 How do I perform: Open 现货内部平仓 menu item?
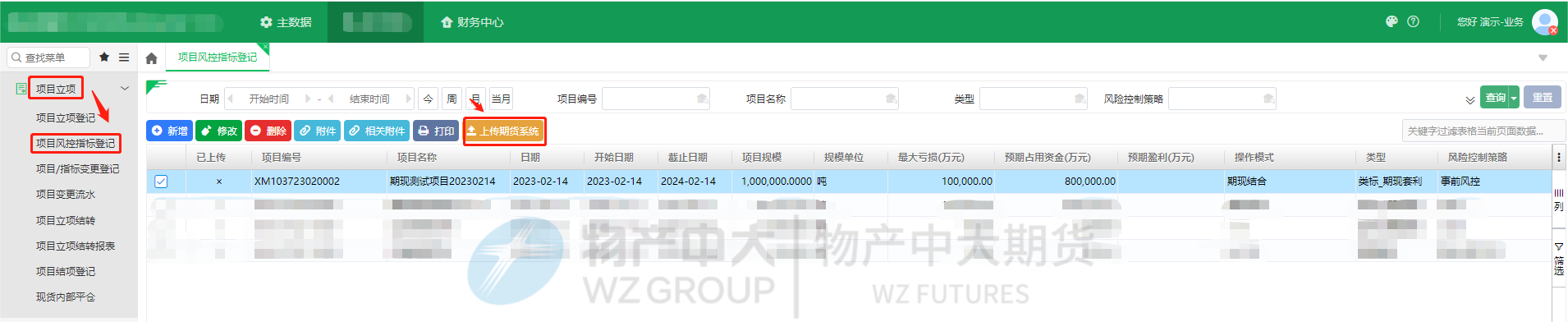tap(66, 297)
